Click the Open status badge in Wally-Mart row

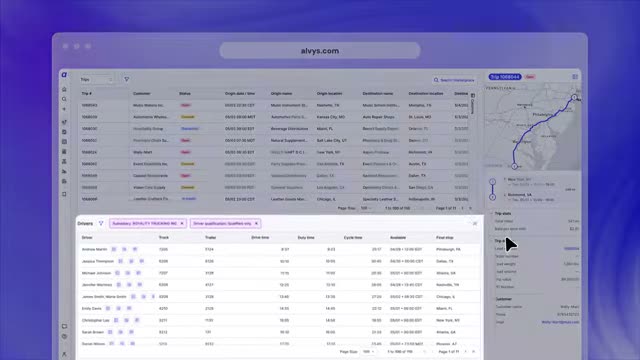pos(185,152)
